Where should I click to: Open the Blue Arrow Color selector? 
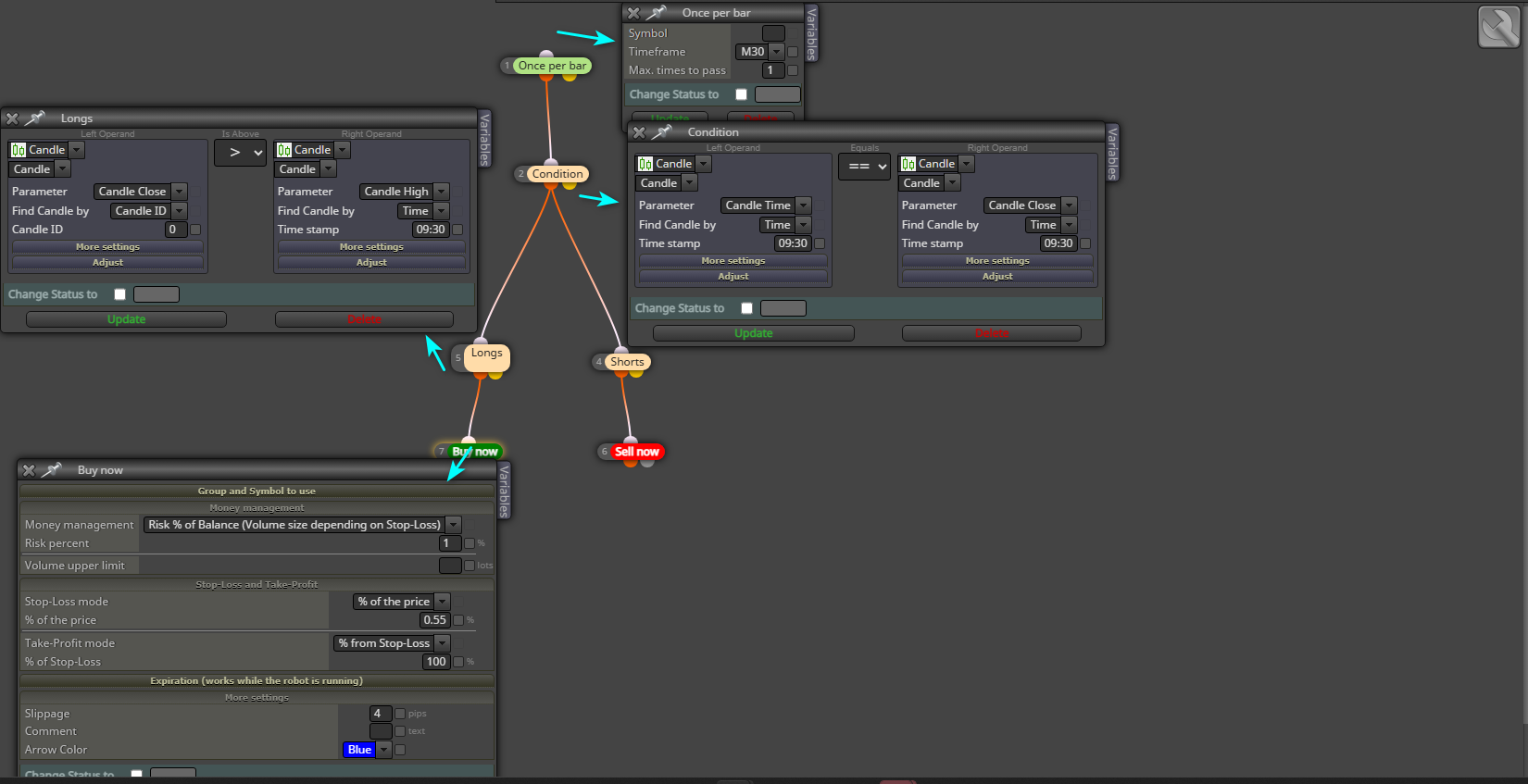coord(368,750)
